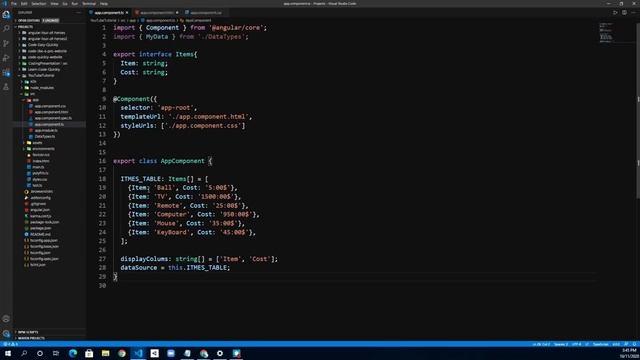Open app.module.ts in the file tree
Screen dimensions: 640x360
46,131
